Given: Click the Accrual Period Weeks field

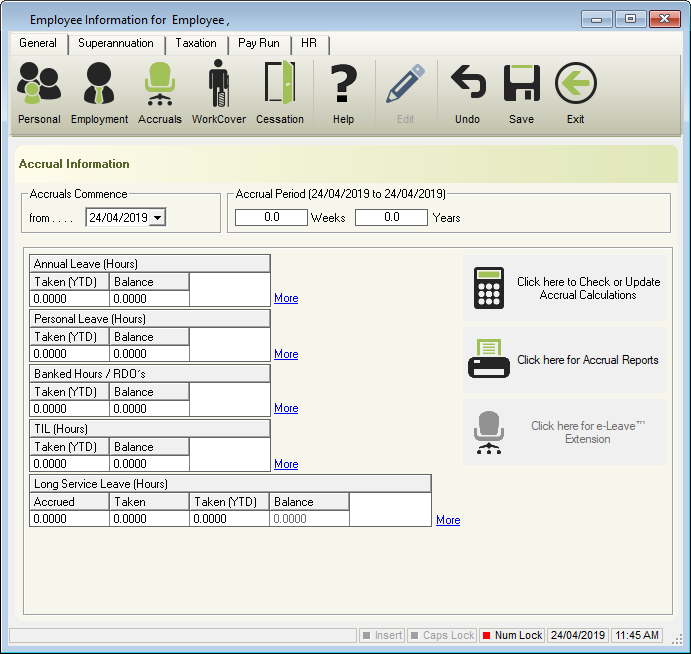Looking at the screenshot, I should 271,217.
